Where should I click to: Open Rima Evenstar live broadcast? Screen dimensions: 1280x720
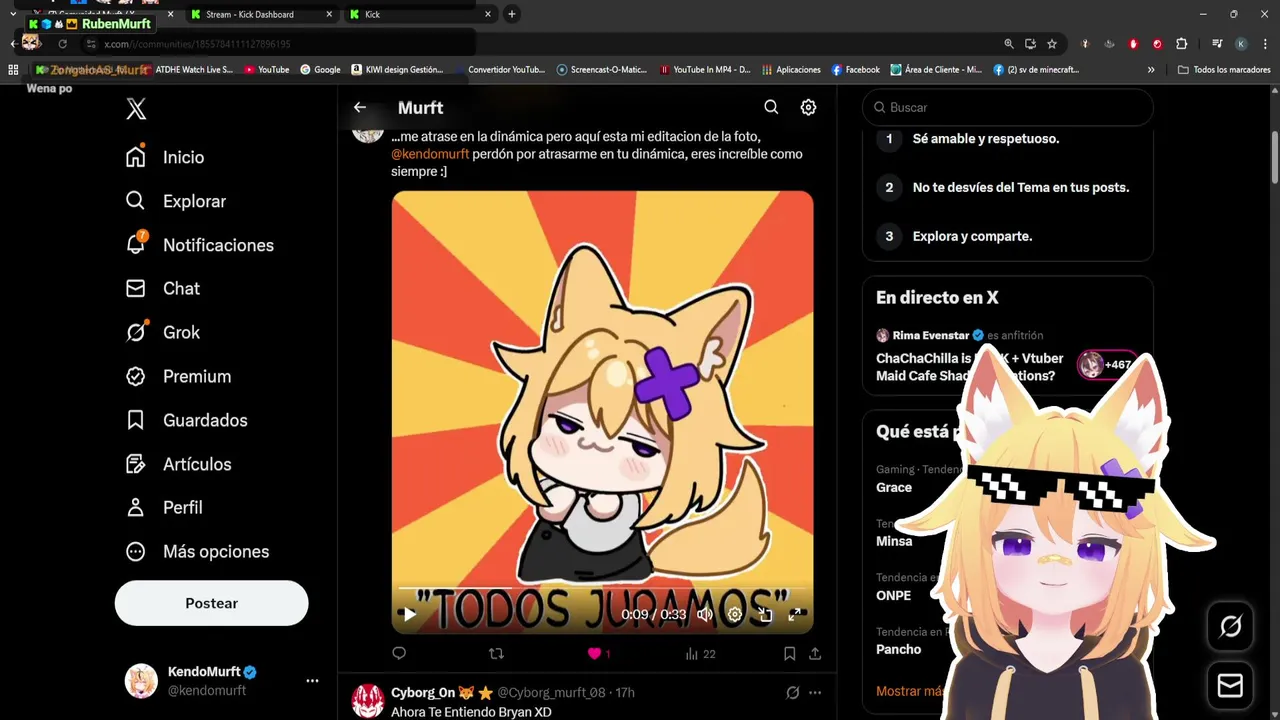(1008, 357)
